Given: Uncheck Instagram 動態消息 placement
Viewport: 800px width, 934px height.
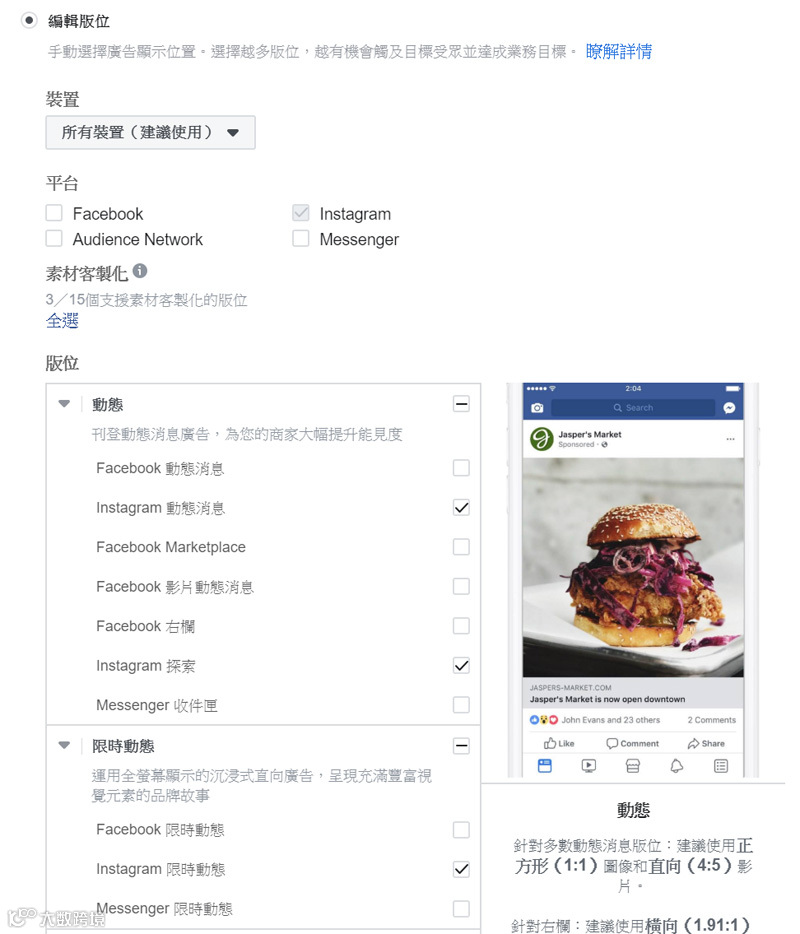Looking at the screenshot, I should coord(461,508).
